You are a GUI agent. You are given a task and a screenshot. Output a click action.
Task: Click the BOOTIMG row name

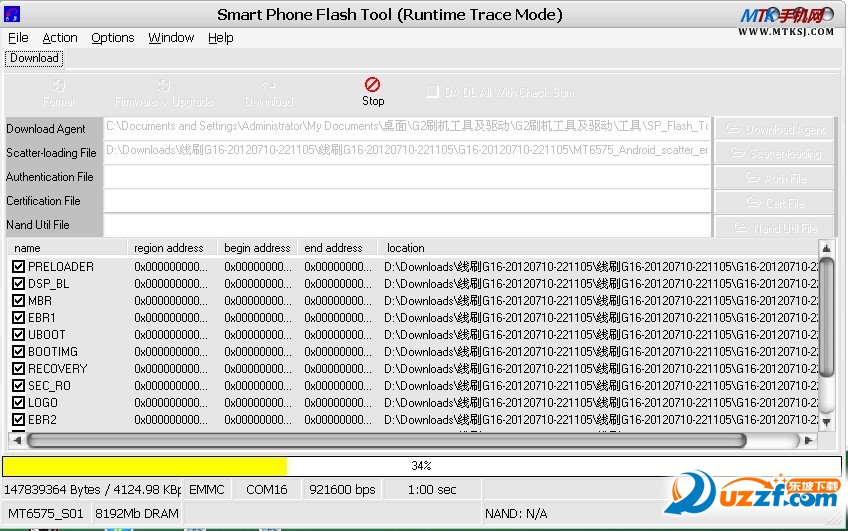[x=53, y=351]
